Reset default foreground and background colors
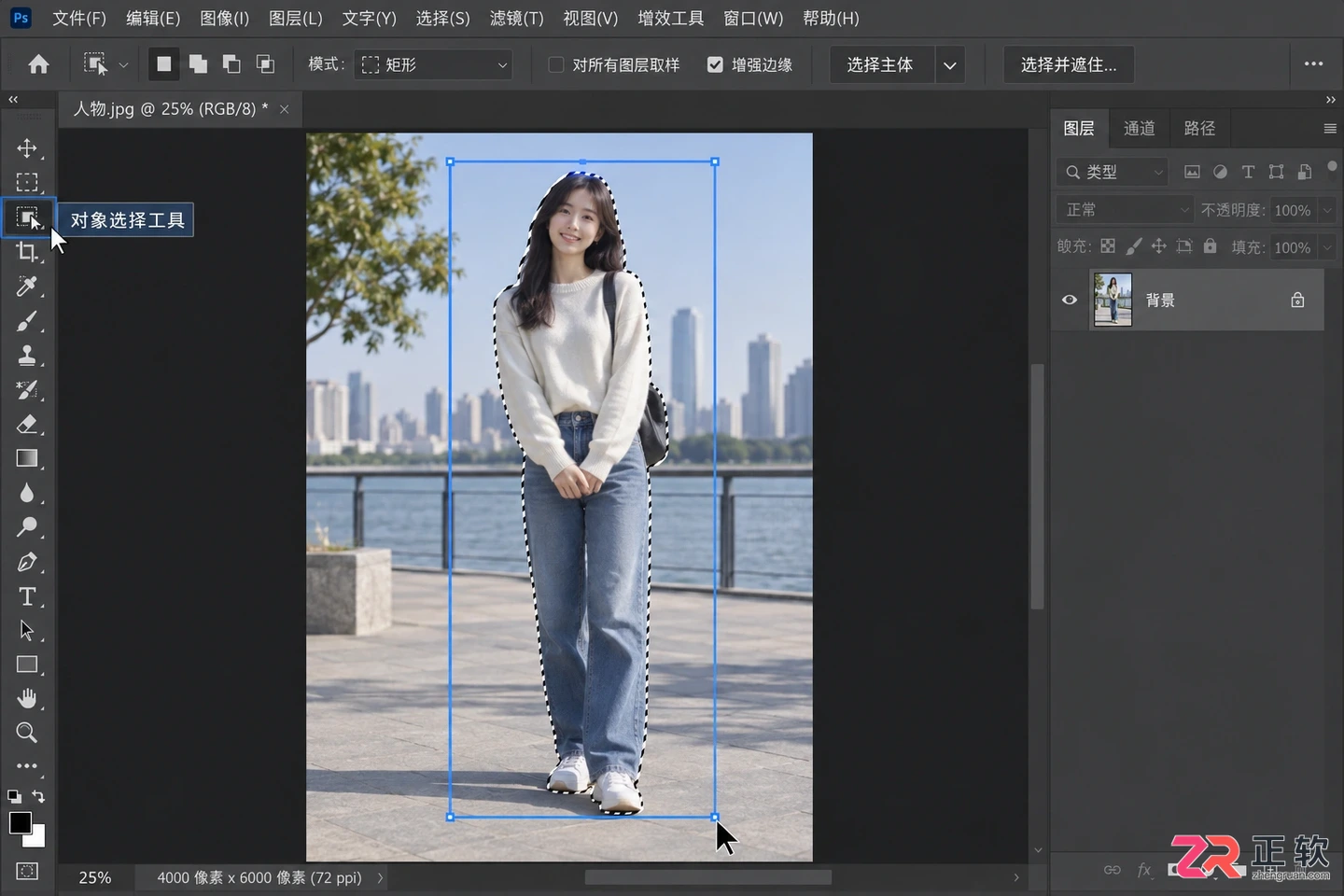1344x896 pixels. 14,796
